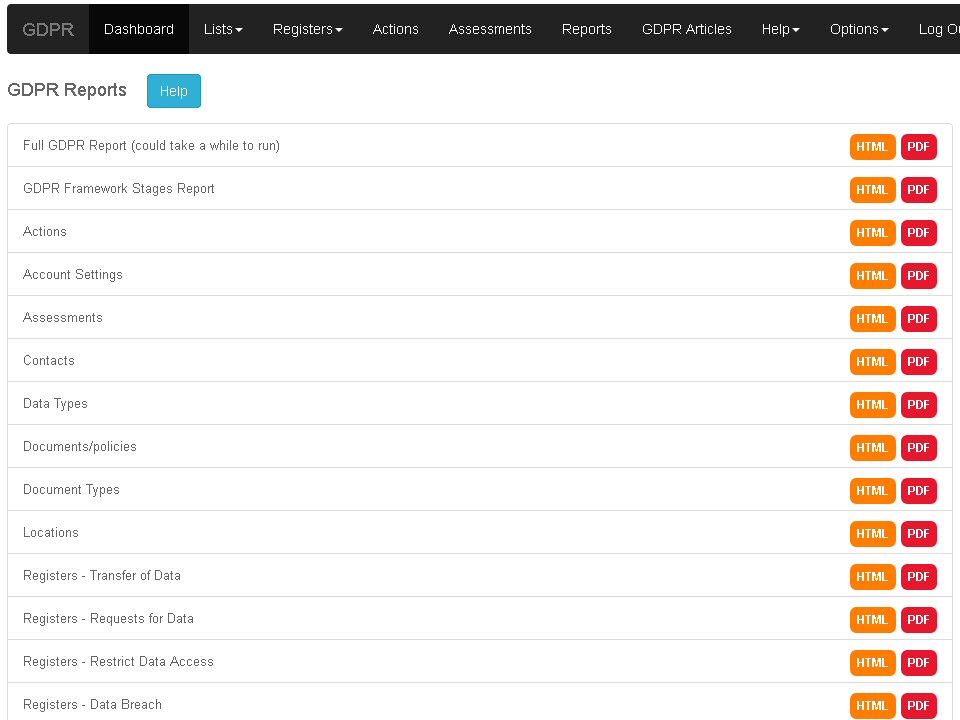Download Locations report as PDF

click(x=918, y=534)
